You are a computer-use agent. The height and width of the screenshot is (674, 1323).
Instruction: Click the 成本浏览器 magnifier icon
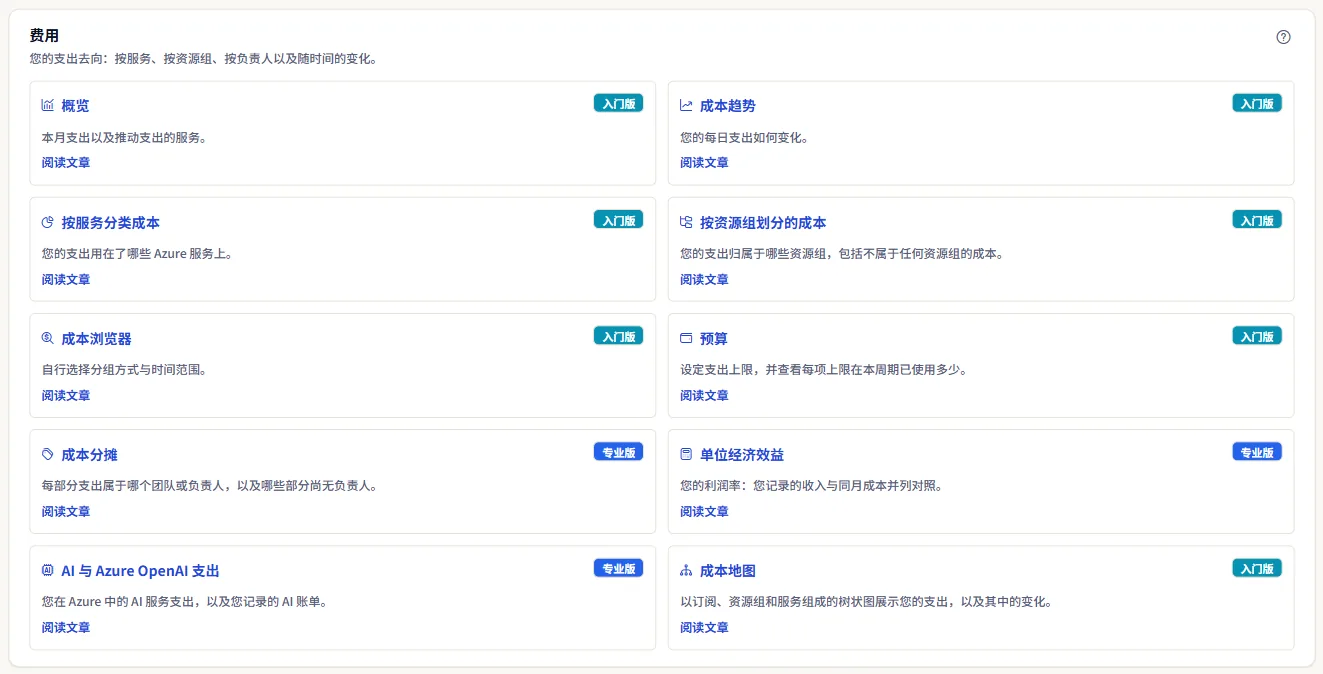click(x=48, y=338)
